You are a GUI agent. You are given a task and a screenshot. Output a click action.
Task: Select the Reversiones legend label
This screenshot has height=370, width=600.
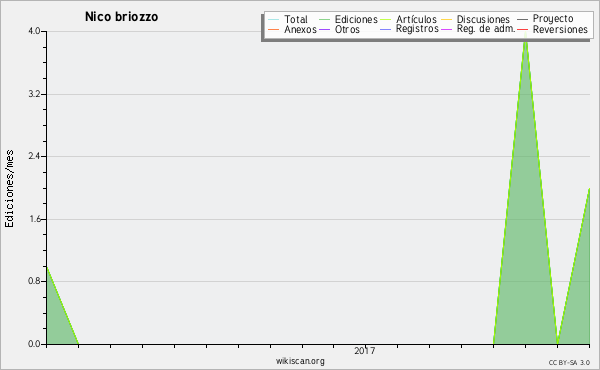click(560, 29)
